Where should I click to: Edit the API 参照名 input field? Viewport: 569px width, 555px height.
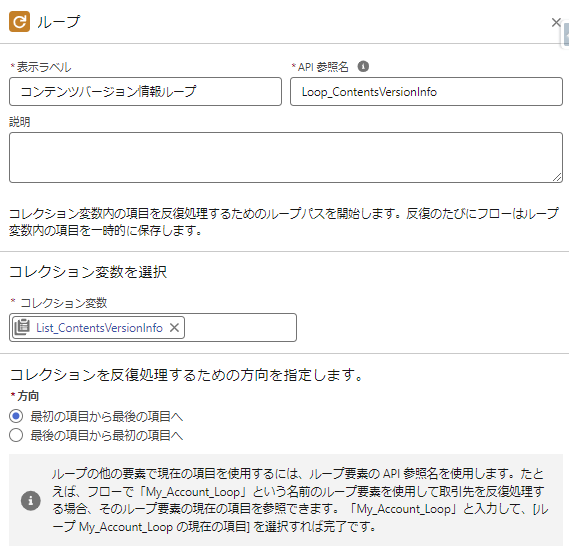click(426, 91)
